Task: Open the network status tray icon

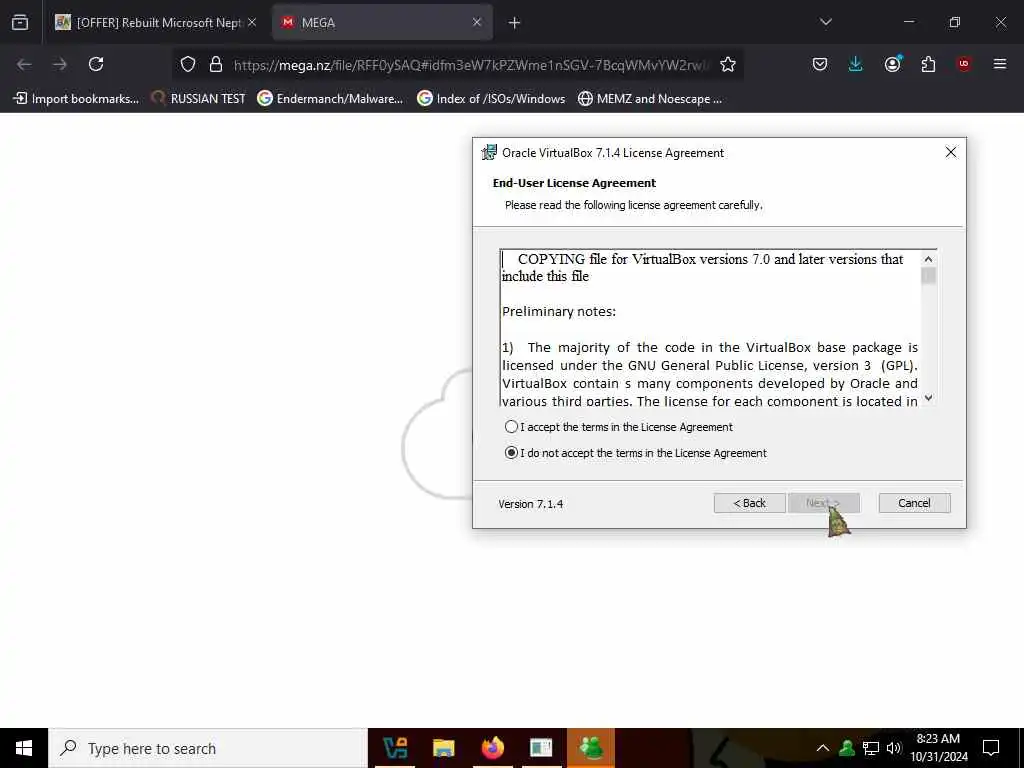Action: 871,748
